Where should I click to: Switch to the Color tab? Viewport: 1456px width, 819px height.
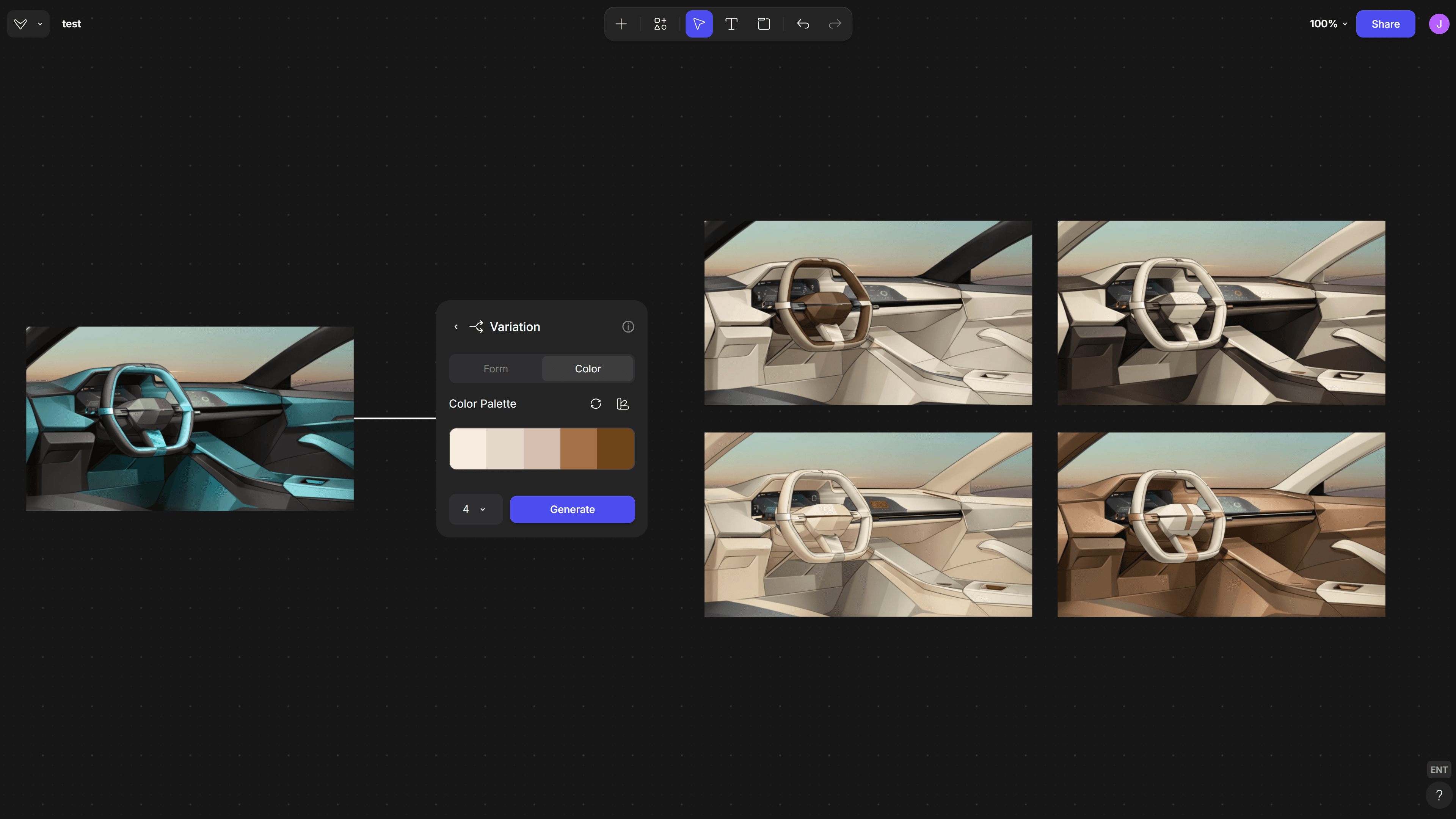click(x=587, y=369)
